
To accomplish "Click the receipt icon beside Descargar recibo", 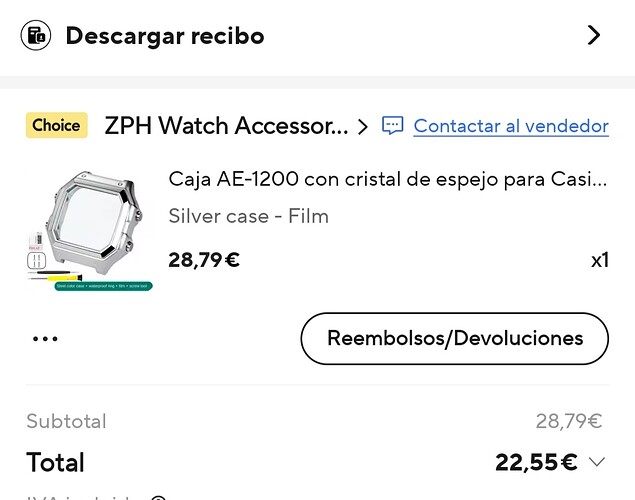I will click(36, 36).
